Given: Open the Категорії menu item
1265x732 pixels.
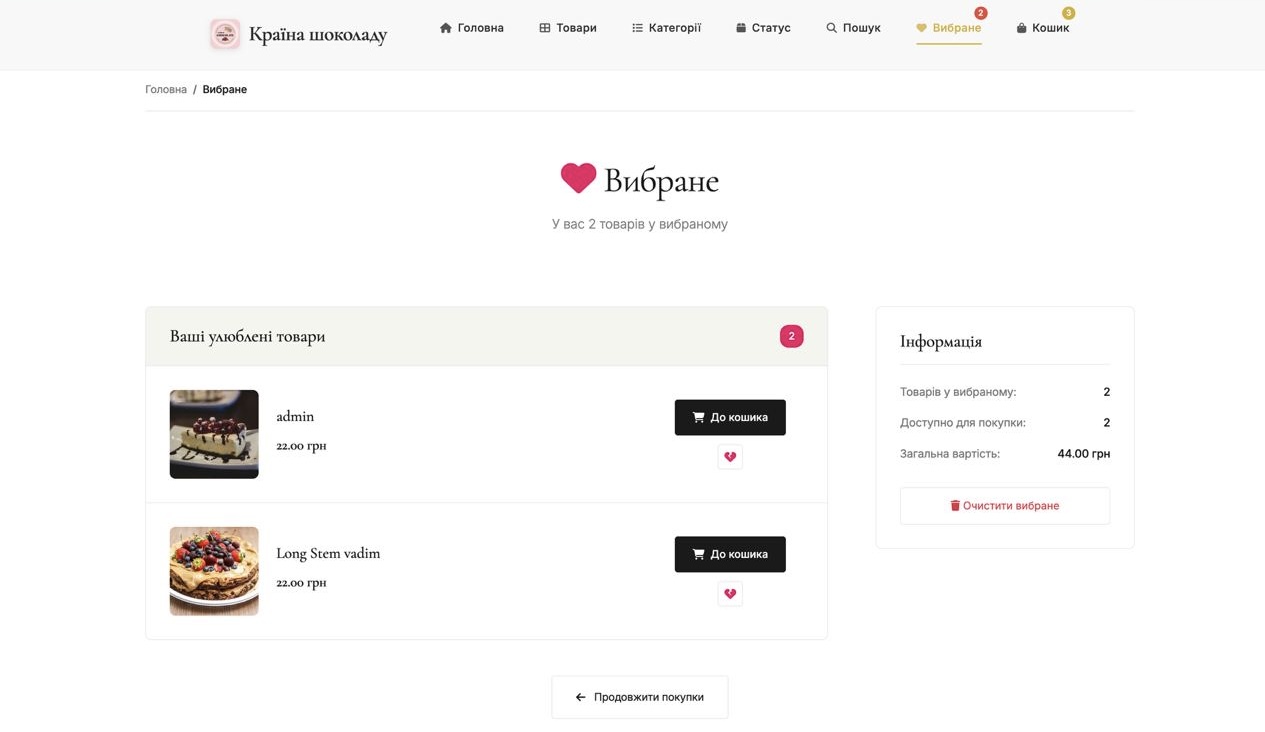Looking at the screenshot, I should pos(666,28).
